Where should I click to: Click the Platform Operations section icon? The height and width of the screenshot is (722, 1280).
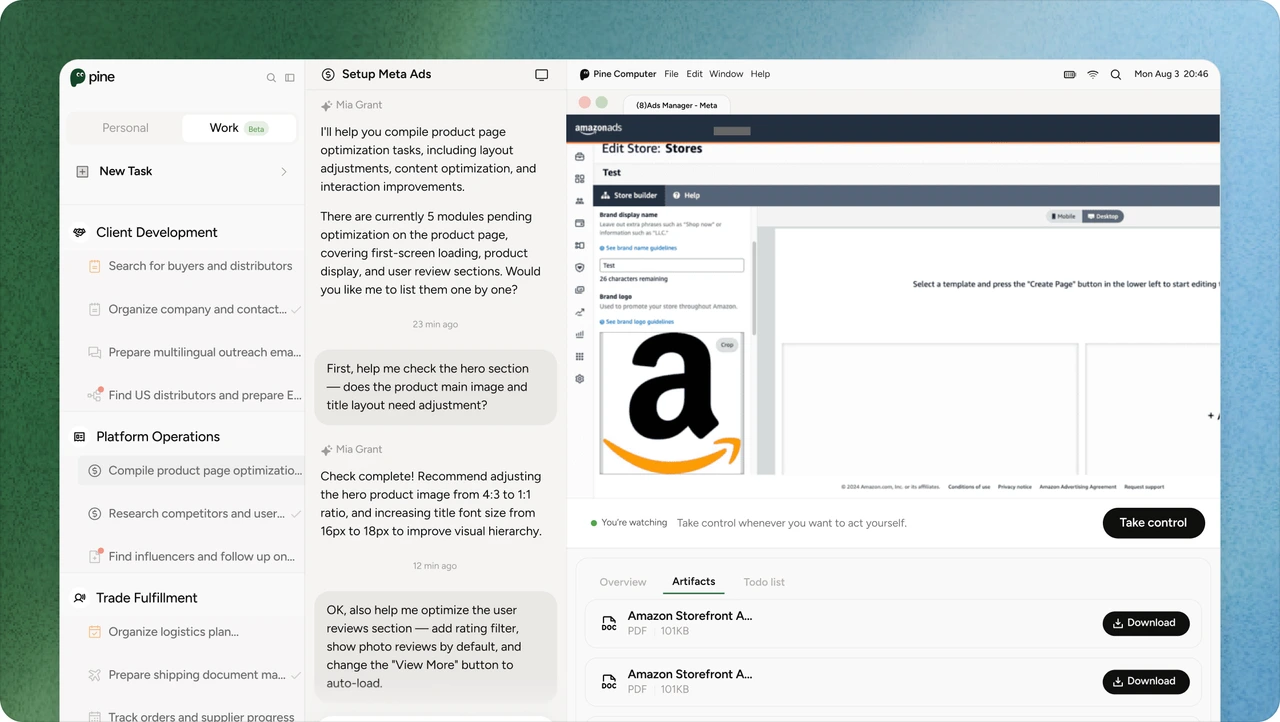pyautogui.click(x=80, y=437)
